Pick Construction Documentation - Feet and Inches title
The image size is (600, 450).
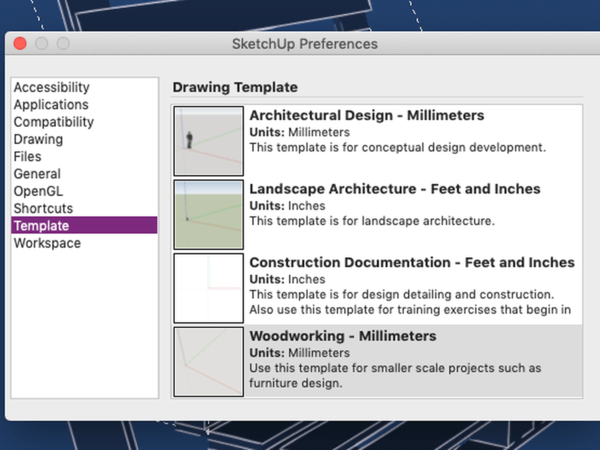tap(411, 262)
